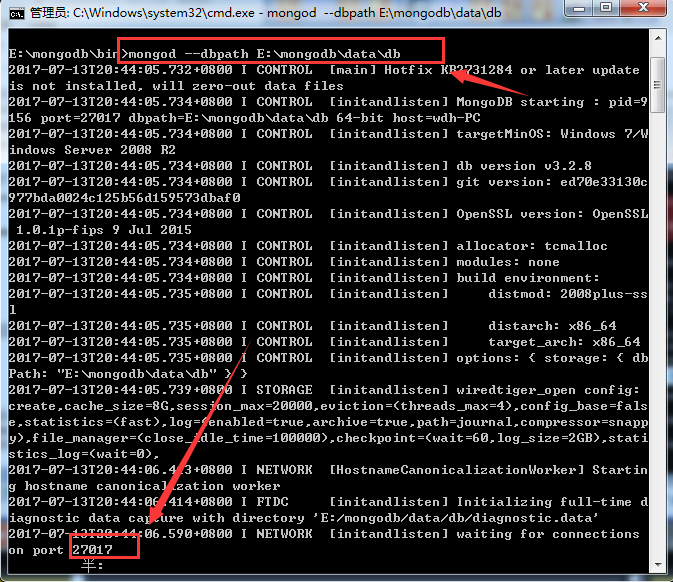Click 'targetMinOS: Windows 7/W' text
Image resolution: width=673 pixels, height=582 pixels.
pyautogui.click(x=552, y=134)
